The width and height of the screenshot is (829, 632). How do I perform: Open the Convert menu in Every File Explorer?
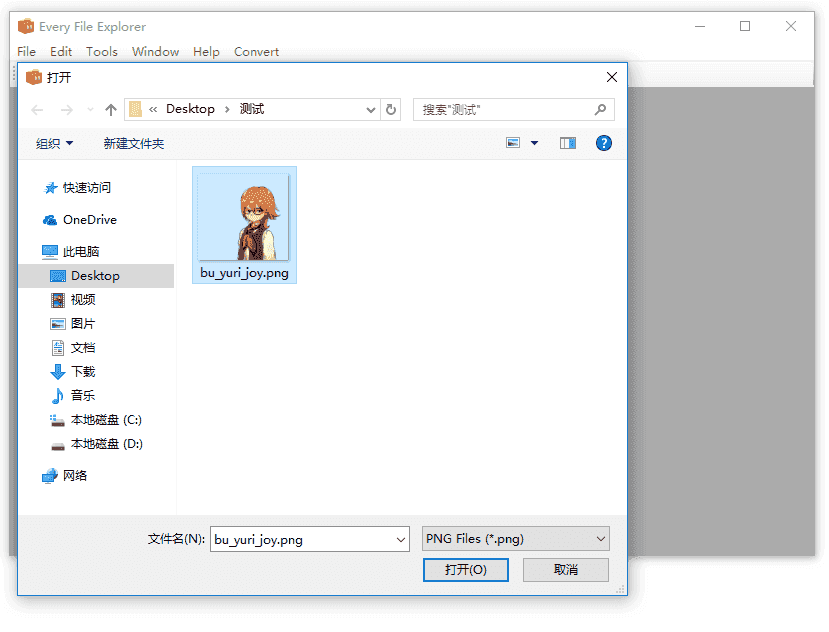click(x=256, y=52)
